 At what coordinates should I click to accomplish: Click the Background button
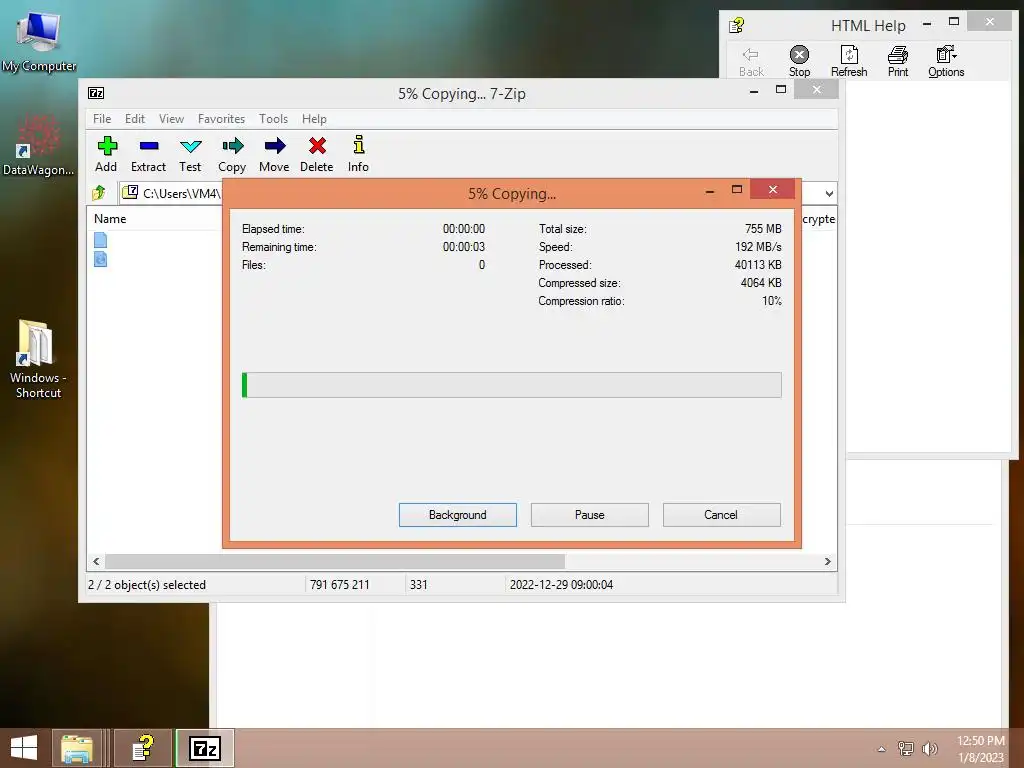pos(458,515)
